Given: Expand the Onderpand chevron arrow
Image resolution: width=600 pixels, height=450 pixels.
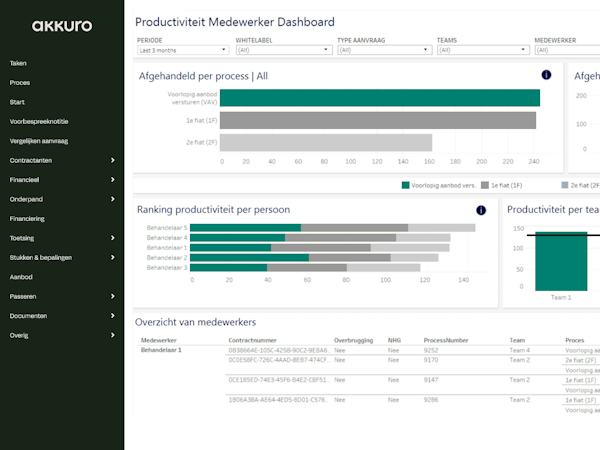Looking at the screenshot, I should (112, 199).
